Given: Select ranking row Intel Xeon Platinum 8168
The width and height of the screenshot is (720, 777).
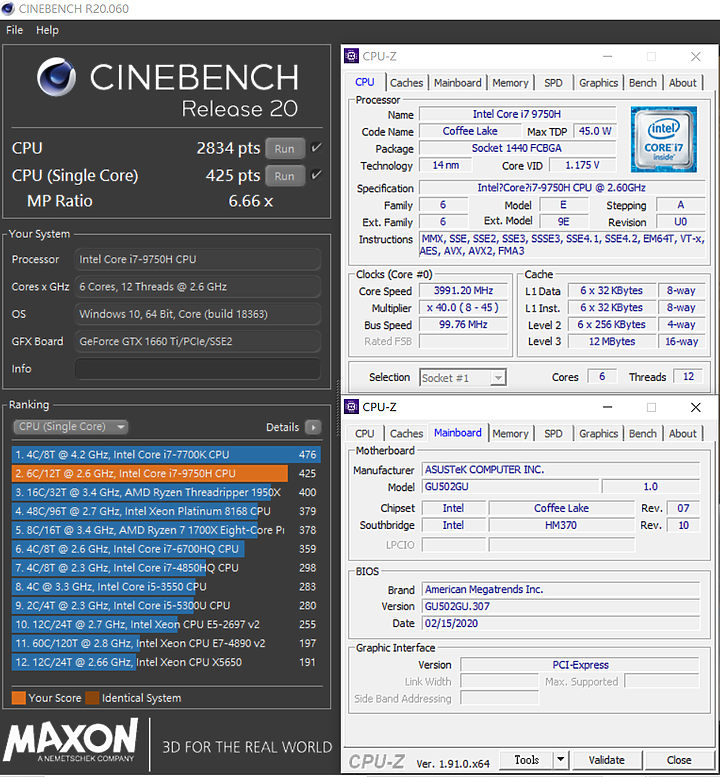Looking at the screenshot, I should click(166, 511).
